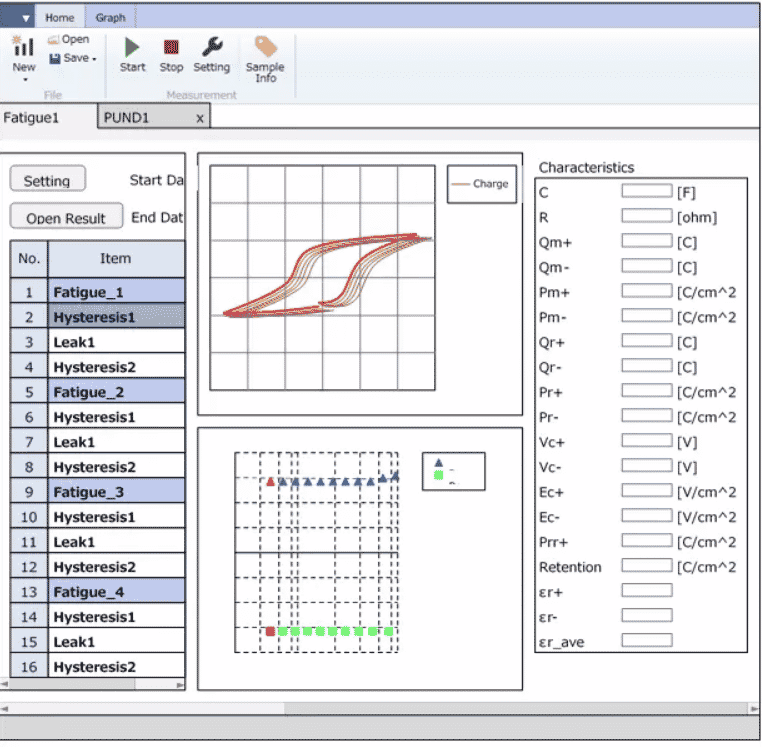Viewport: 762px width, 747px height.
Task: Click the Save disk icon
Action: click(x=54, y=59)
